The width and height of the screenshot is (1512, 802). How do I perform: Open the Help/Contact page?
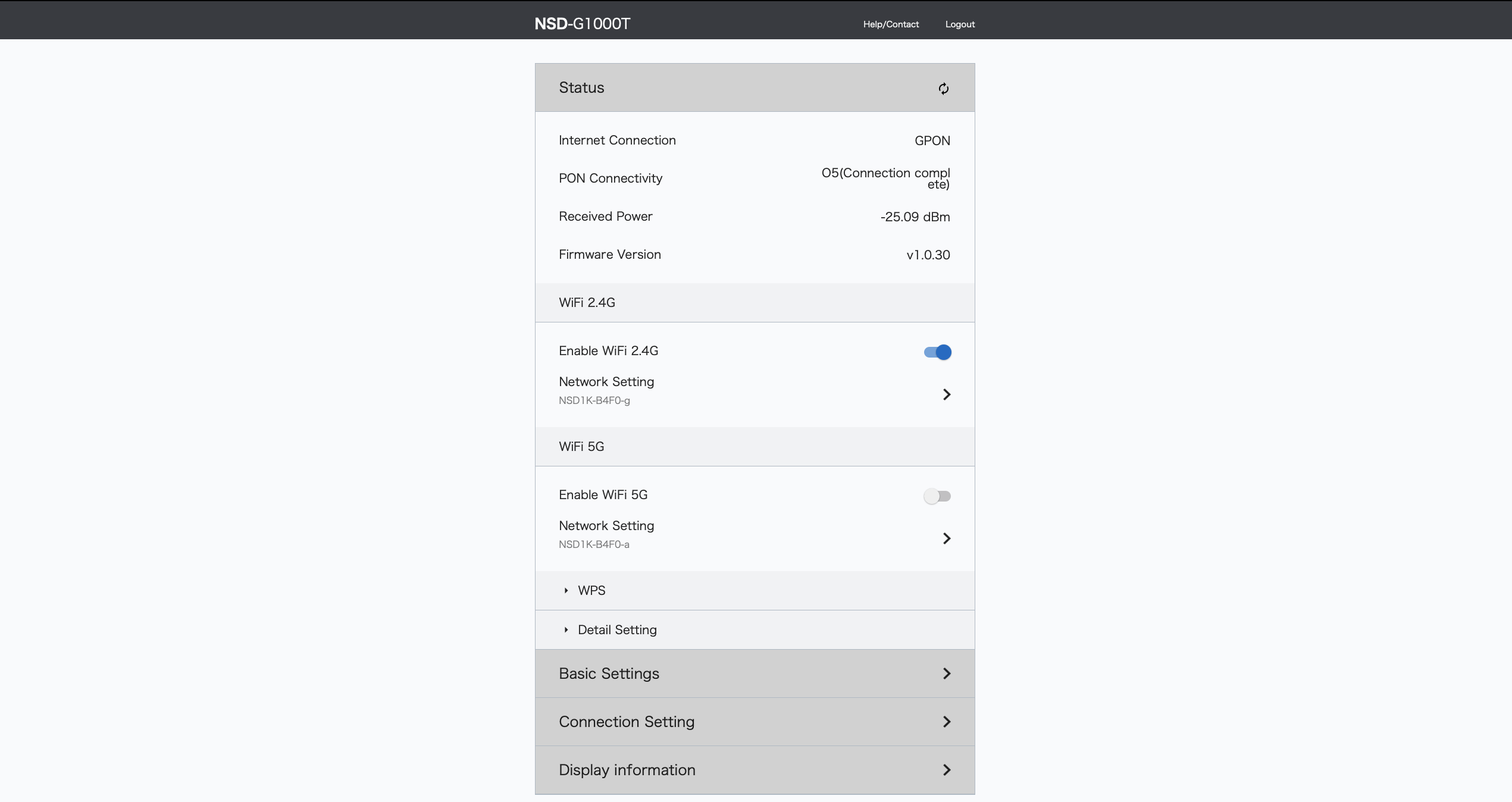890,24
